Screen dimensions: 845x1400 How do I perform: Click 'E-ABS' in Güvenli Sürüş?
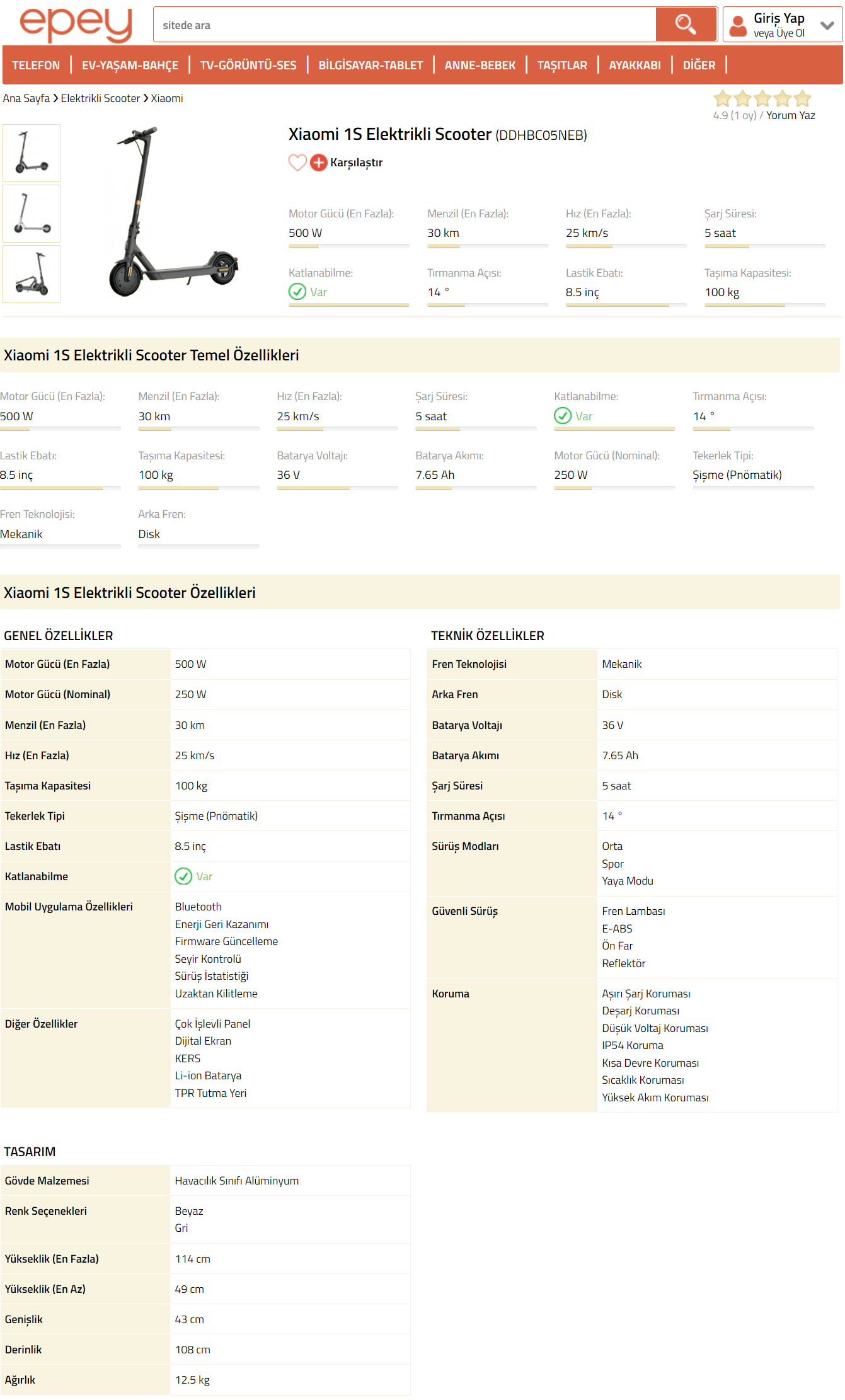click(618, 929)
